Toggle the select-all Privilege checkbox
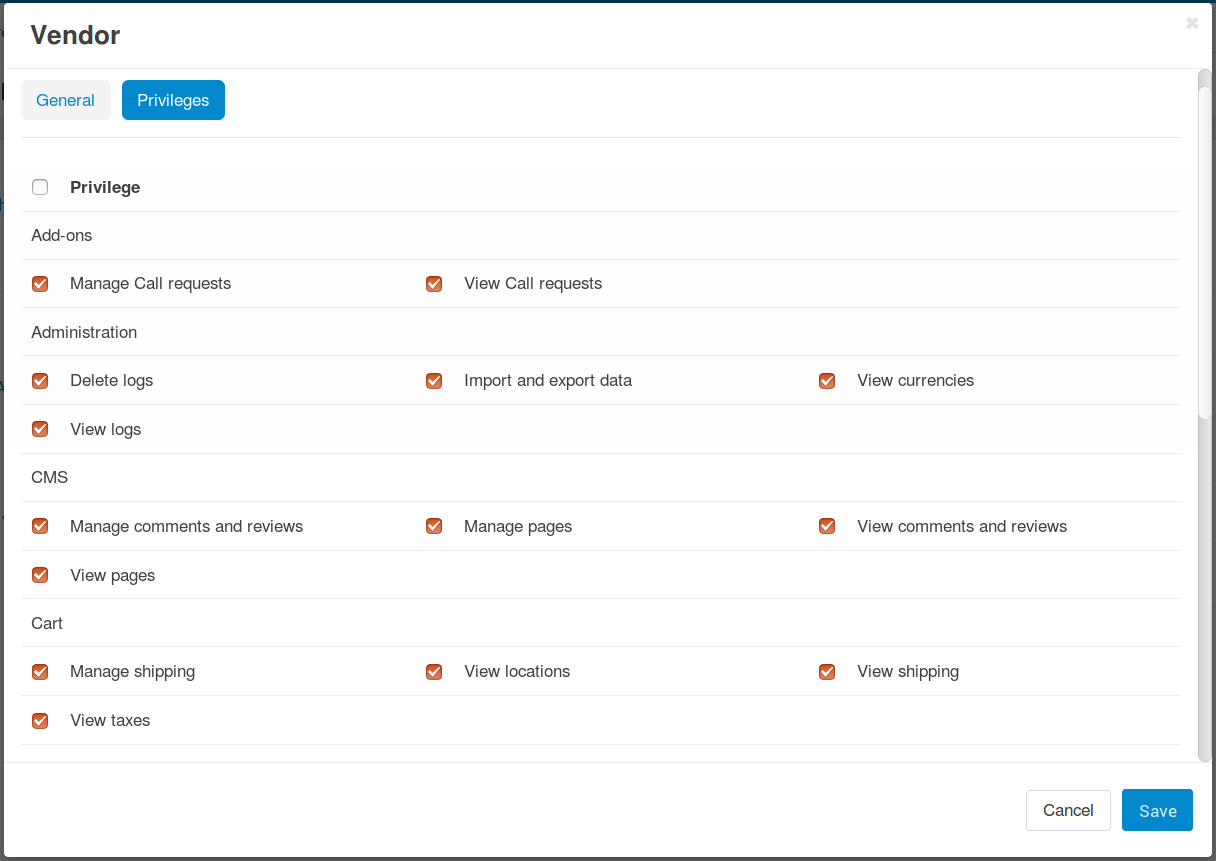The width and height of the screenshot is (1216, 861). (x=40, y=187)
